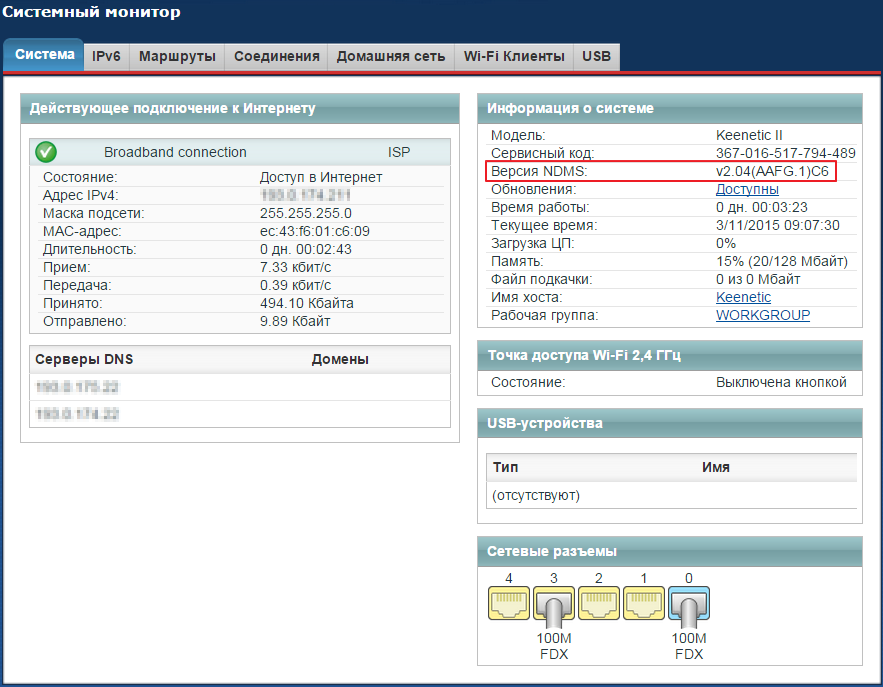Click network port 3 icon with cable
883x687 pixels.
pos(553,603)
